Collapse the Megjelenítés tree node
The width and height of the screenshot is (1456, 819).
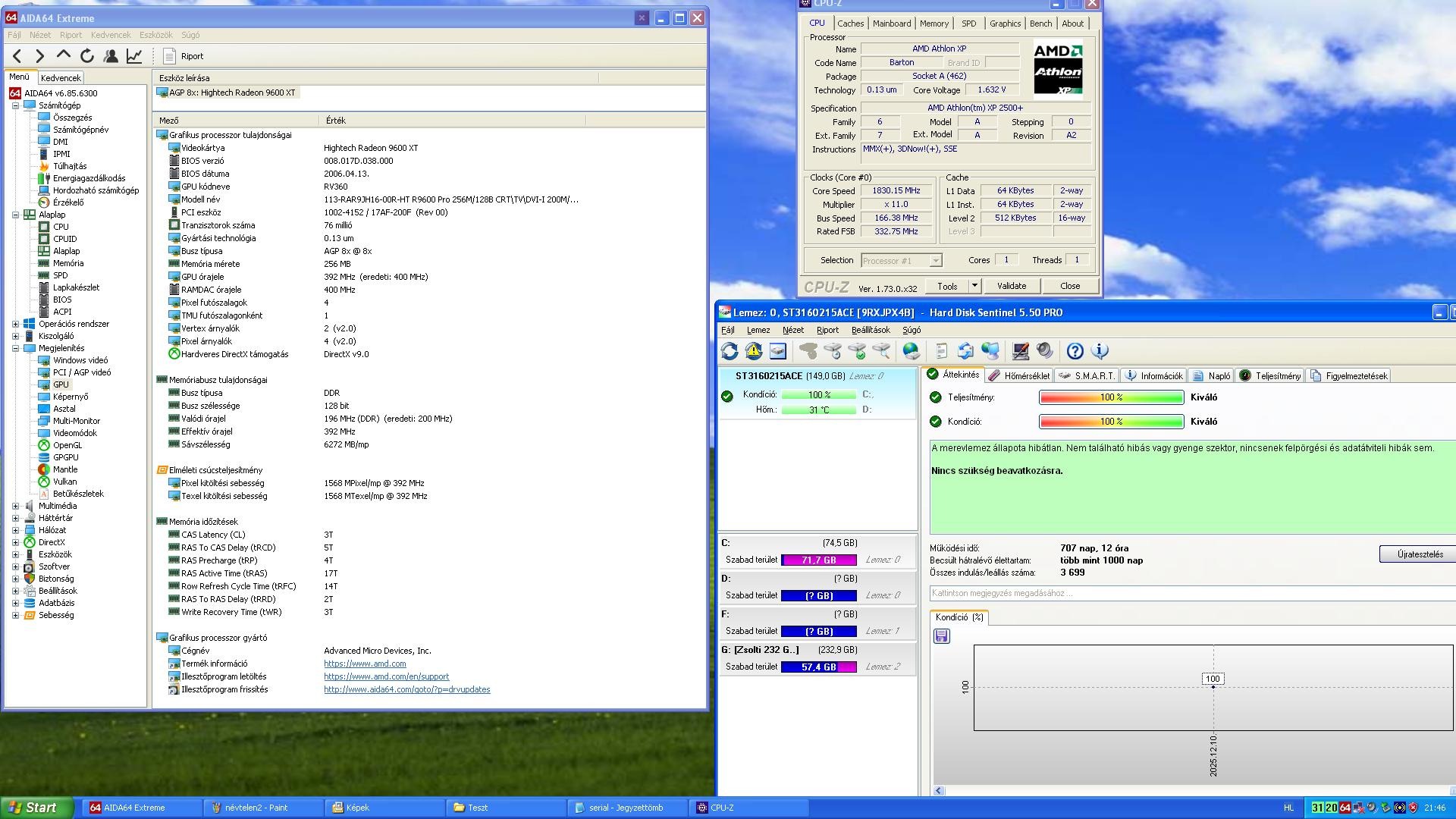pos(15,348)
